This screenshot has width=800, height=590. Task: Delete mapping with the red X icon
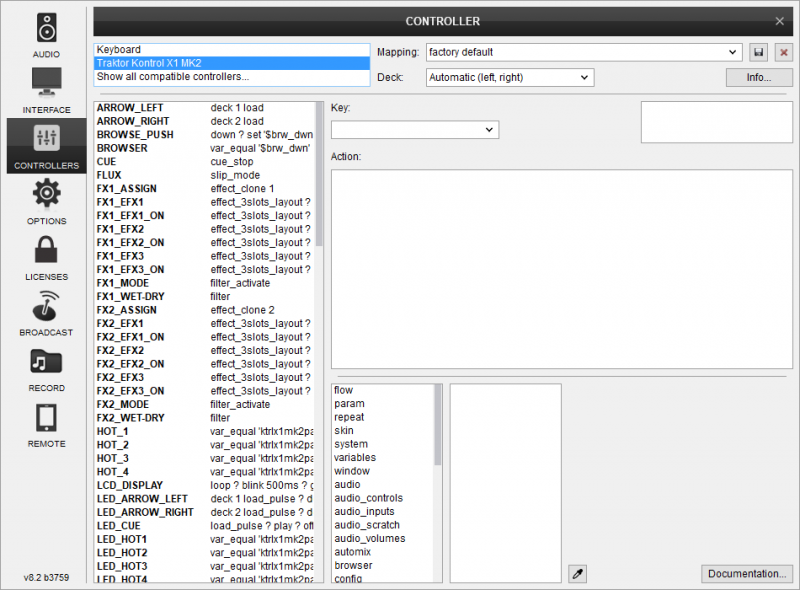point(784,52)
